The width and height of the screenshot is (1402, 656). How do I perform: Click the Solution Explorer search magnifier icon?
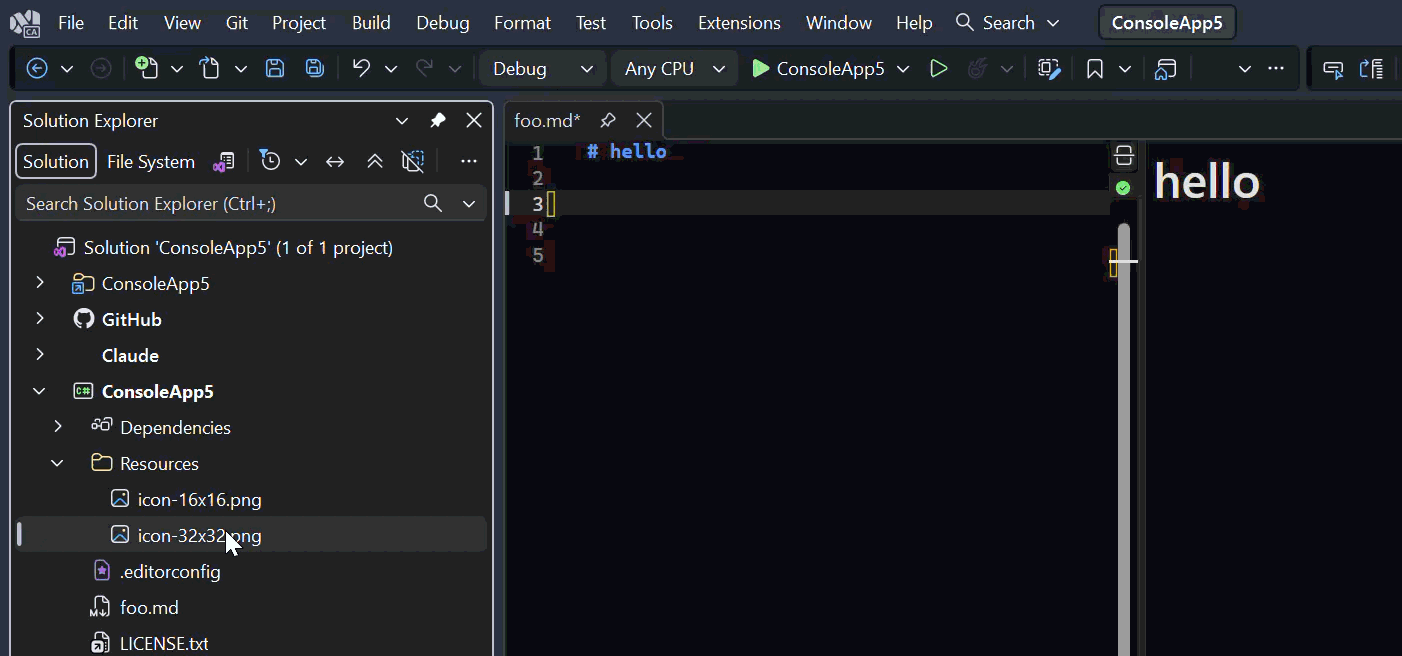coord(433,203)
